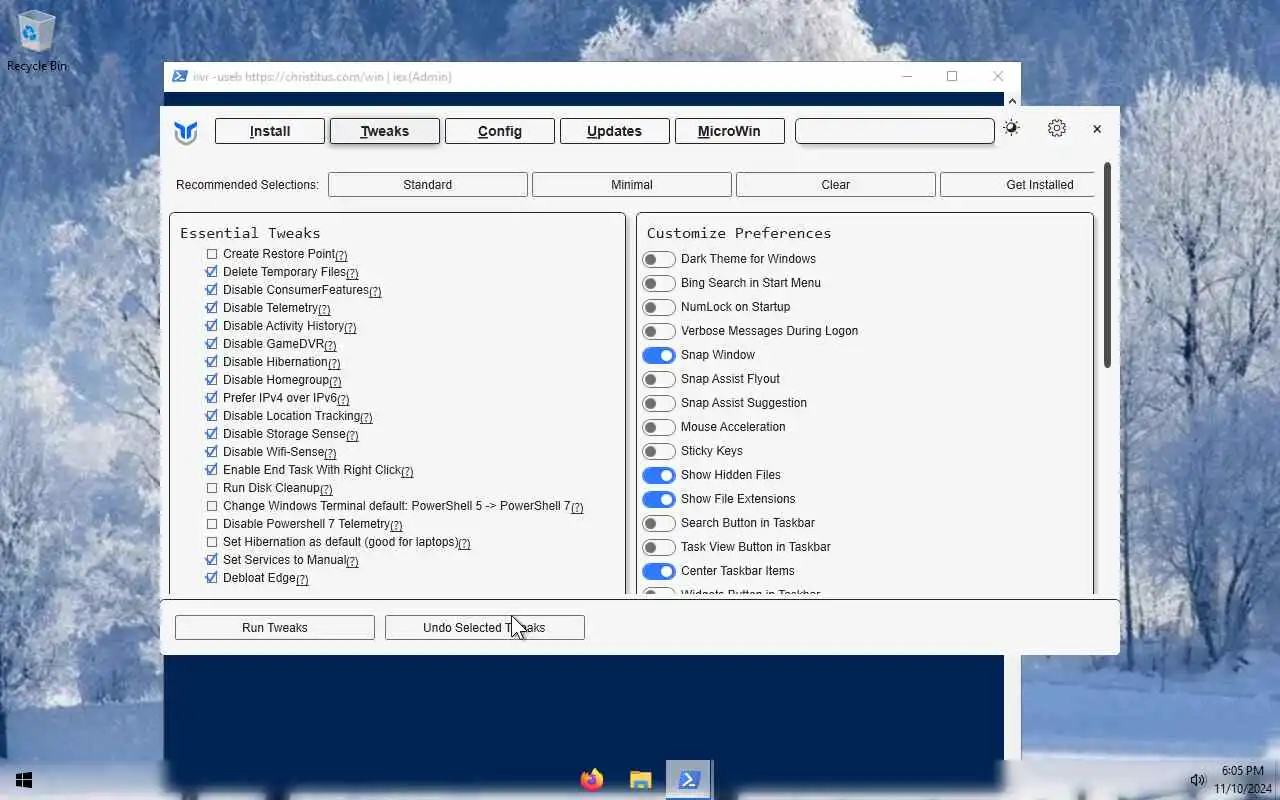Viewport: 1280px width, 800px height.
Task: Enable Snap Assist Flyout toggle
Action: (x=659, y=379)
